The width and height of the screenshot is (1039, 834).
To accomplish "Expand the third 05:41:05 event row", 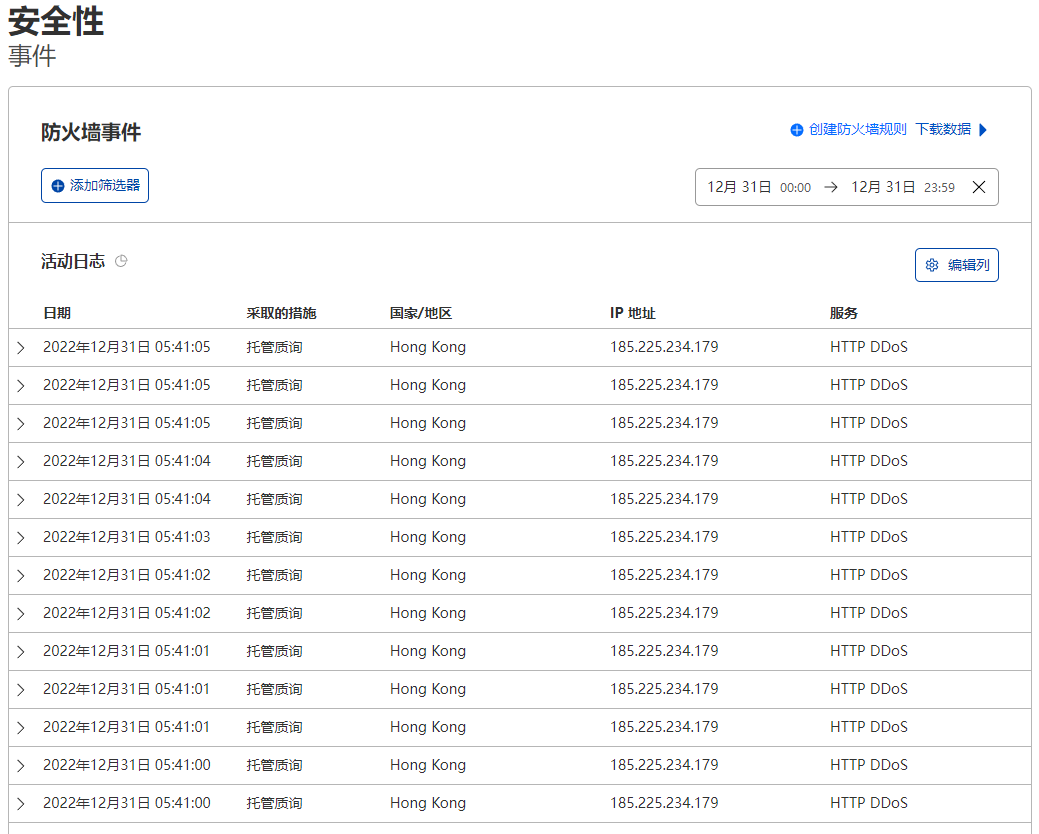I will coord(21,423).
